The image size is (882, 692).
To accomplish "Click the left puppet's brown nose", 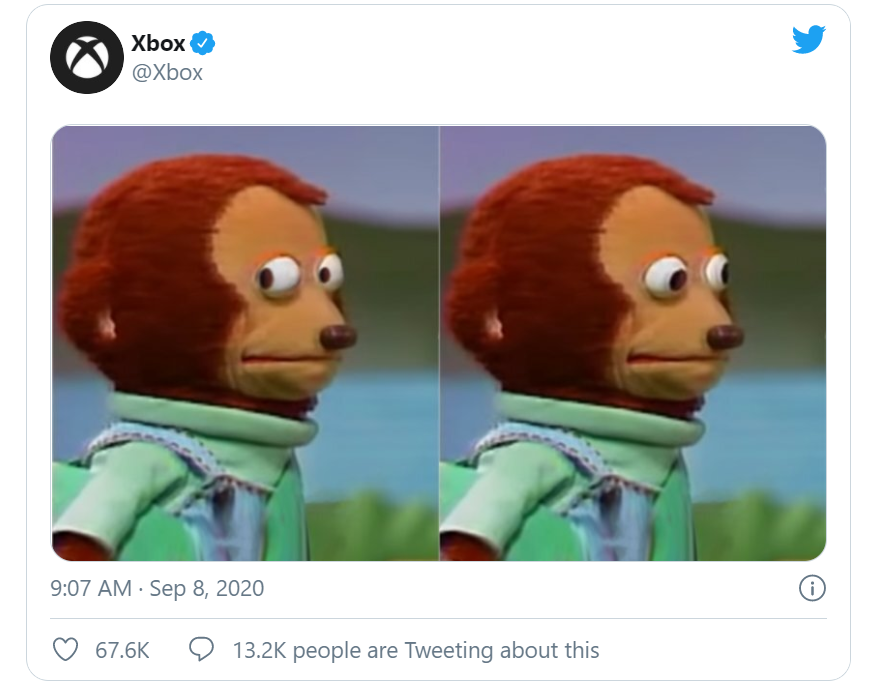I will 339,337.
